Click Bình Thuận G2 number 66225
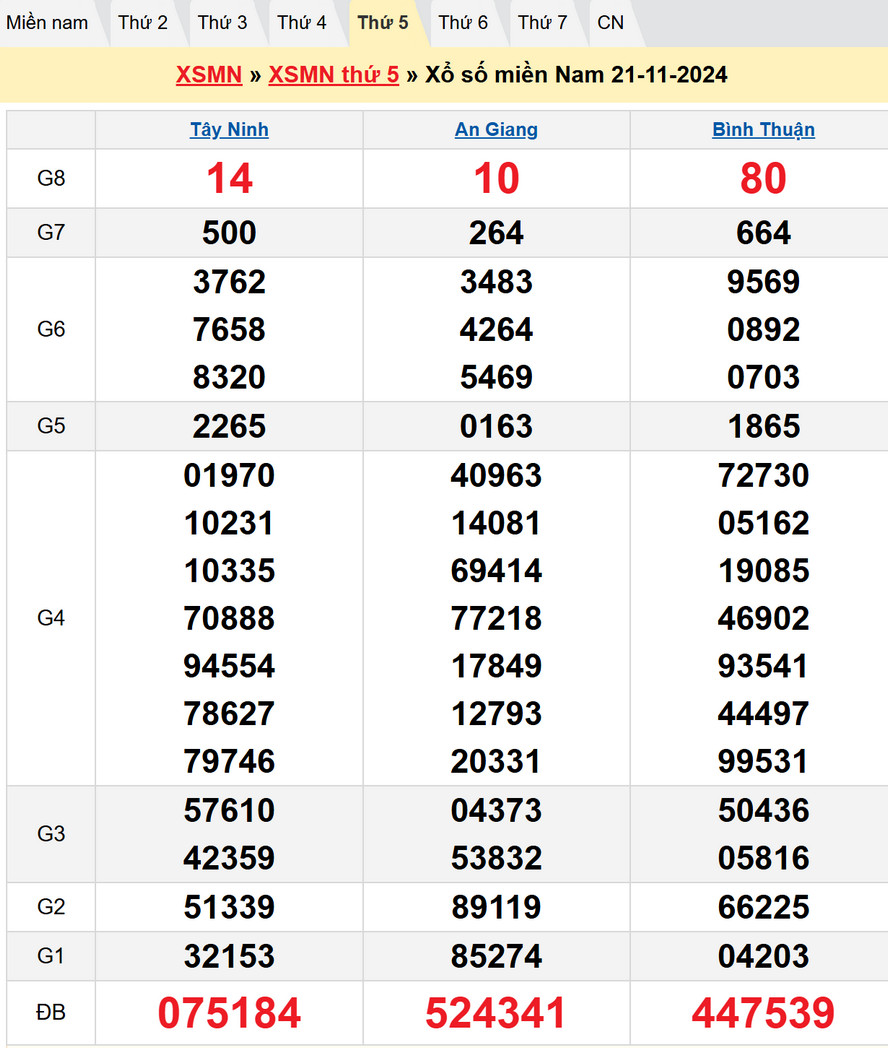888x1048 pixels. pyautogui.click(x=763, y=907)
